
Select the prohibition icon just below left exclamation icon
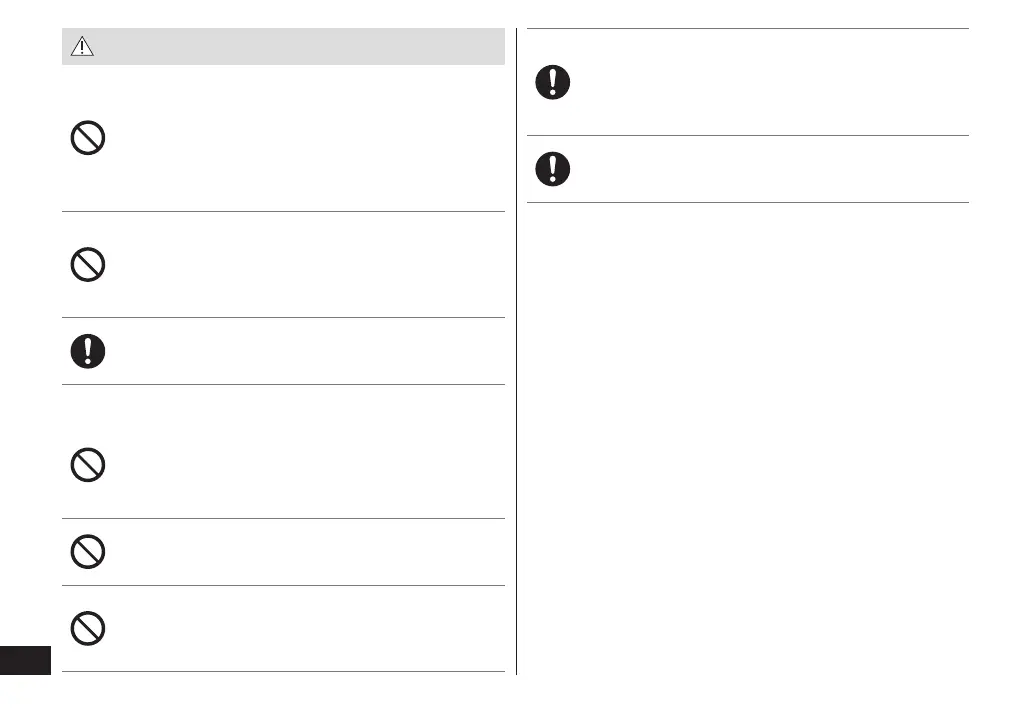click(88, 465)
